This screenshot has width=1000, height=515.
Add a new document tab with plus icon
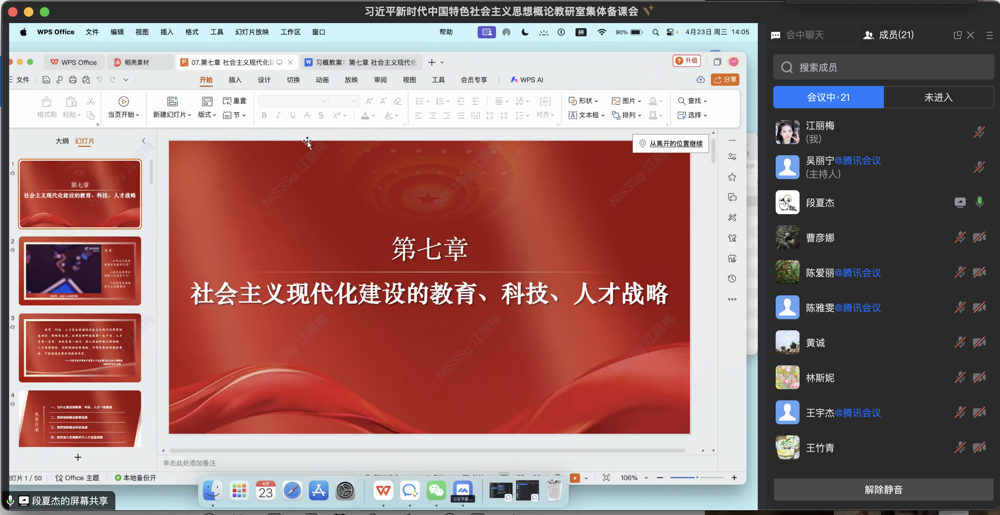[x=432, y=62]
